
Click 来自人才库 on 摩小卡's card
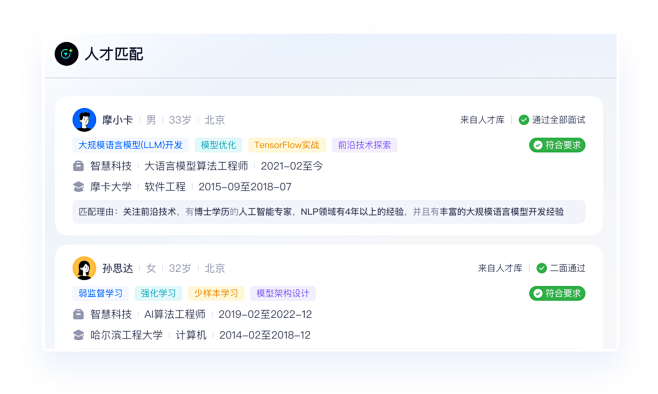(x=482, y=120)
